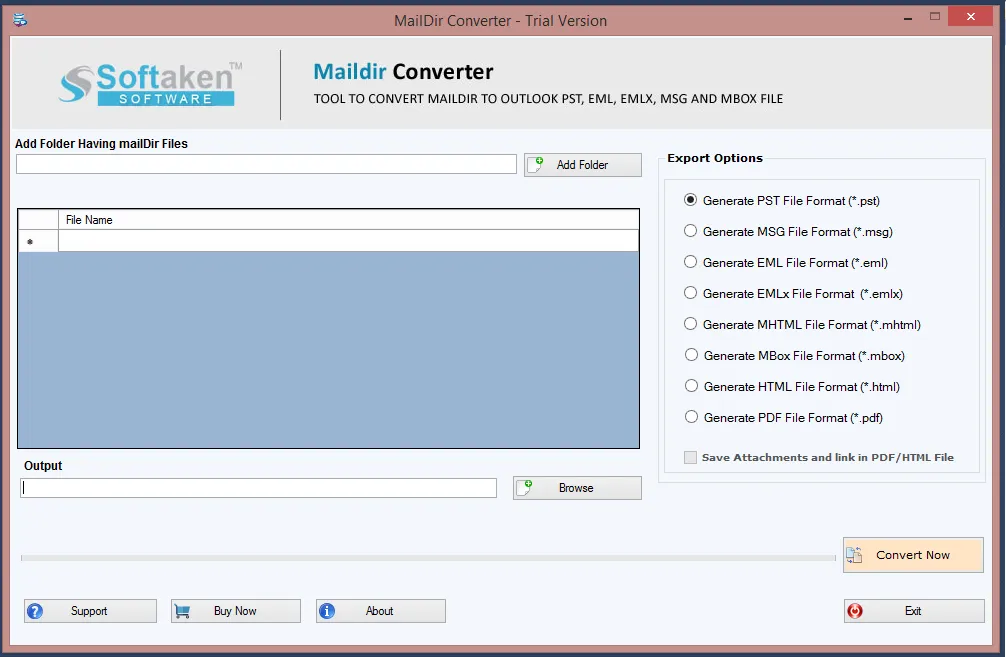Click the Output path input field
1006x657 pixels.
pos(259,488)
